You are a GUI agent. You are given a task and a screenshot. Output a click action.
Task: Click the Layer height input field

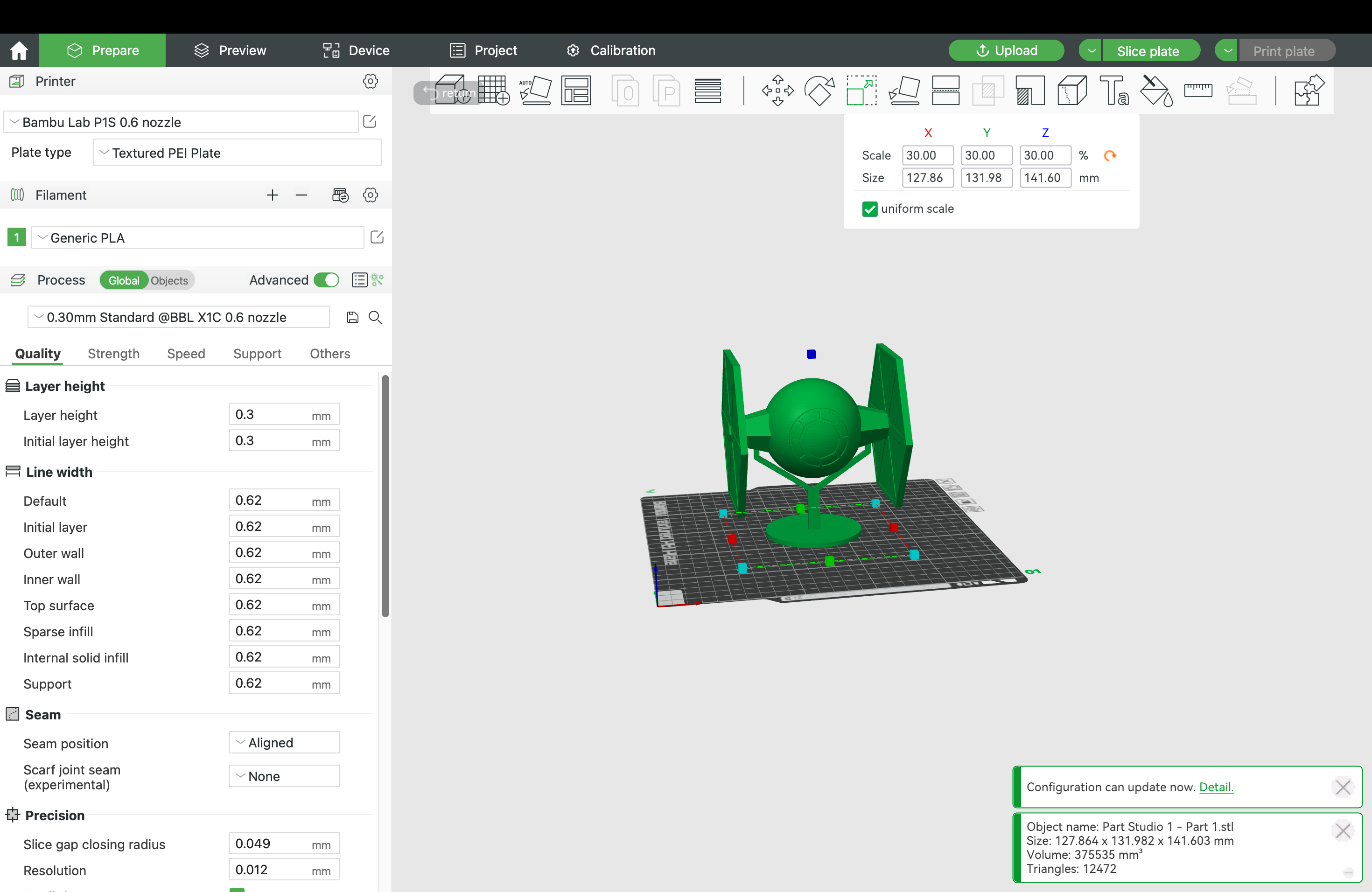pyautogui.click(x=284, y=414)
